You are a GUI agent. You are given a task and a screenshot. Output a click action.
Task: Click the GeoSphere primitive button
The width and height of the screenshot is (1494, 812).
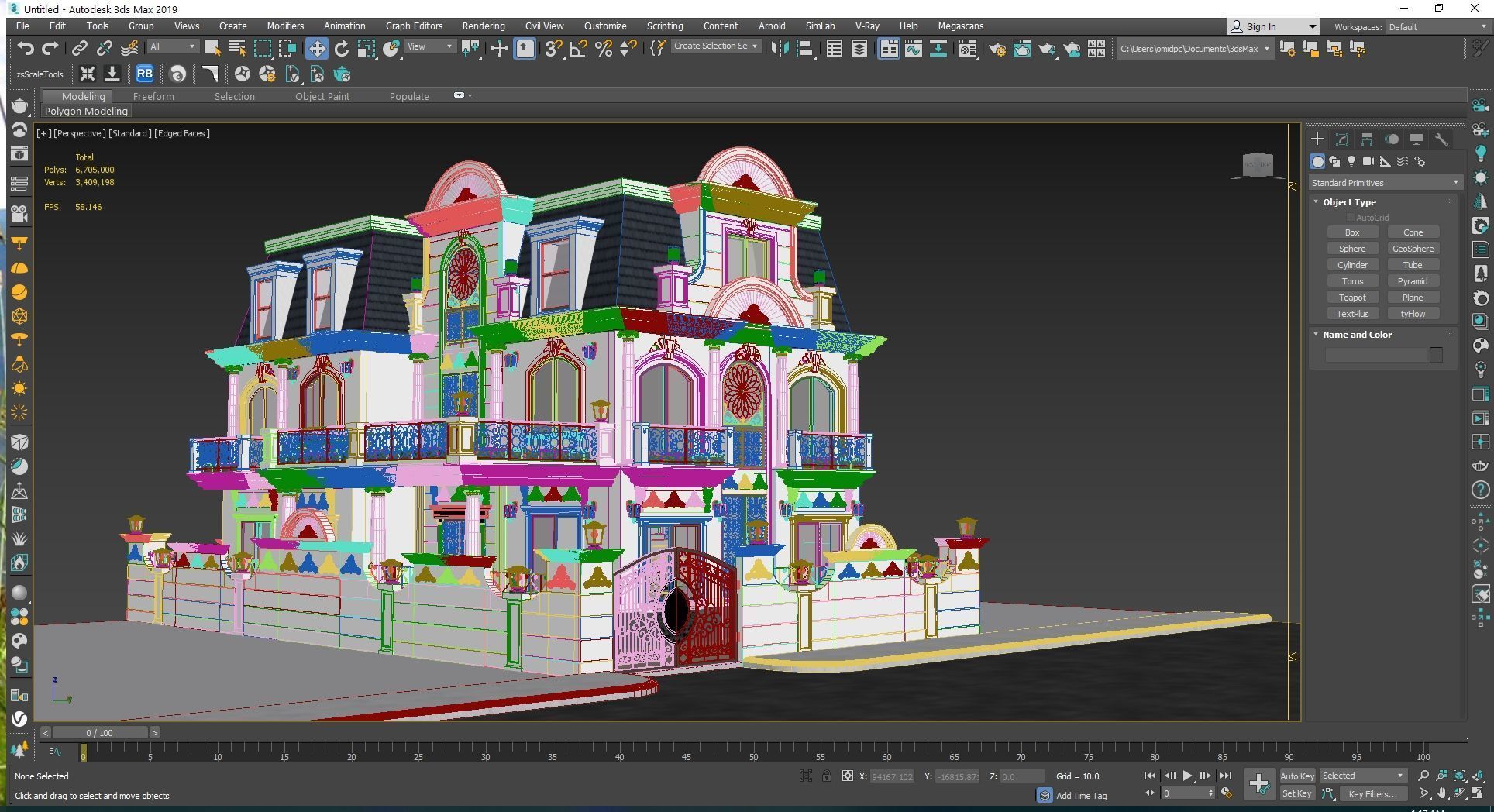pos(1413,249)
